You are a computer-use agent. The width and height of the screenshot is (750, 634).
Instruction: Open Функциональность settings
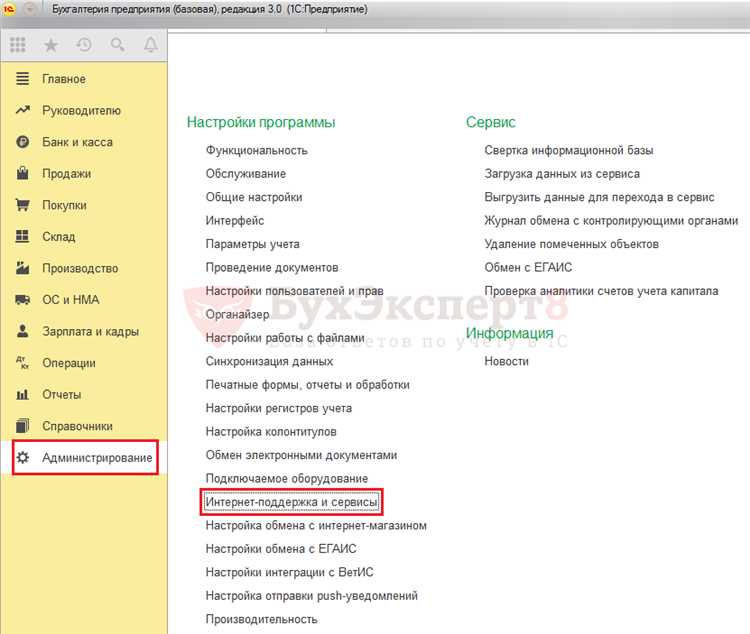tap(256, 150)
